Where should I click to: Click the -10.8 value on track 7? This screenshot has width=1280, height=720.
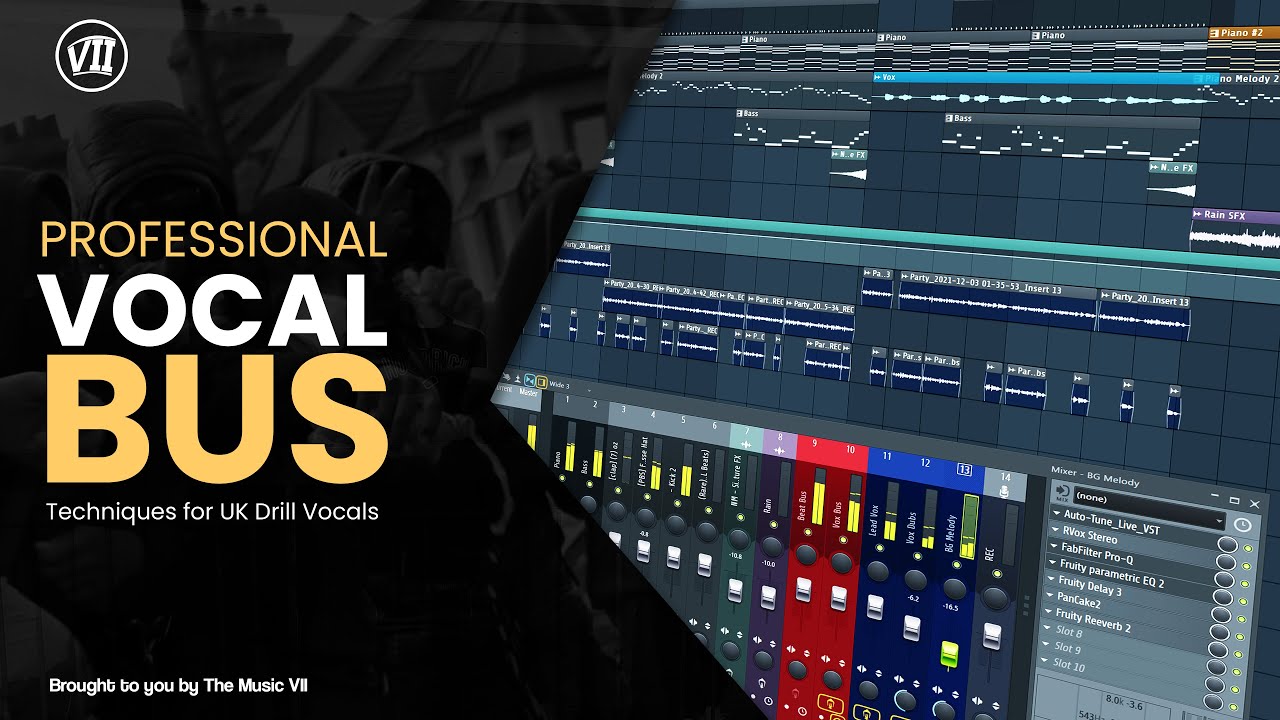coord(736,556)
